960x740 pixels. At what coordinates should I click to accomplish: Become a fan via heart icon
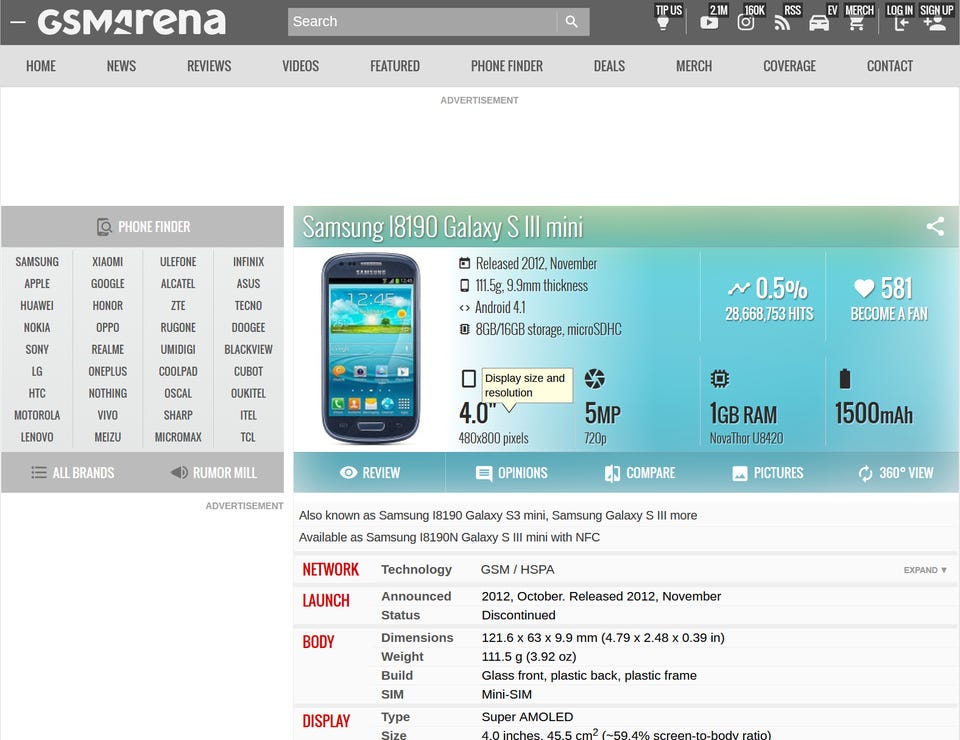[x=864, y=288]
